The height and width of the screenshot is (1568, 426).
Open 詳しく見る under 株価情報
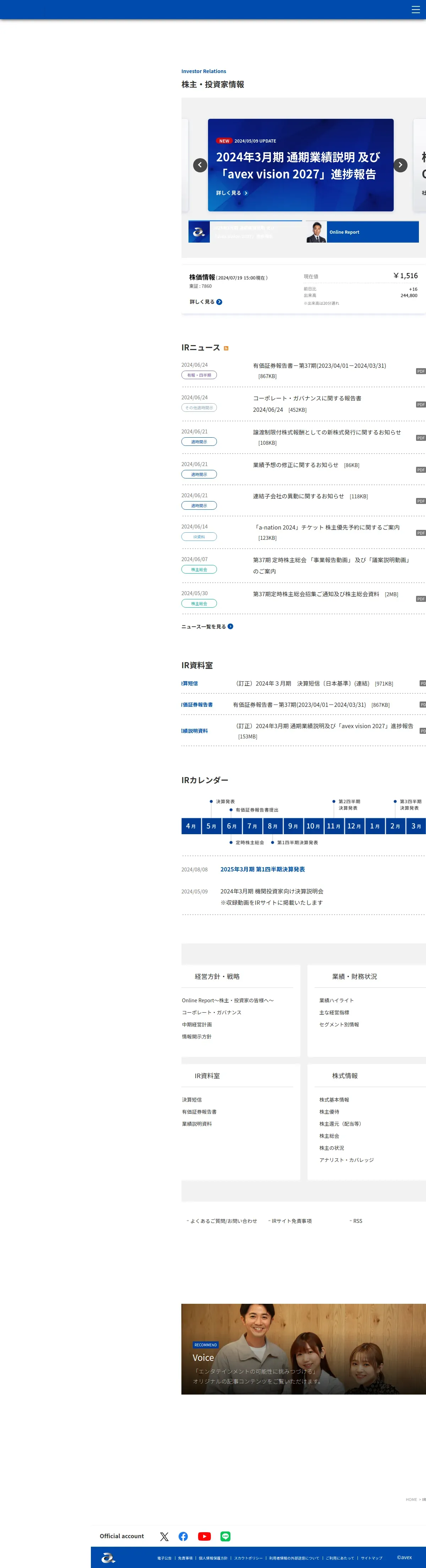pos(206,302)
